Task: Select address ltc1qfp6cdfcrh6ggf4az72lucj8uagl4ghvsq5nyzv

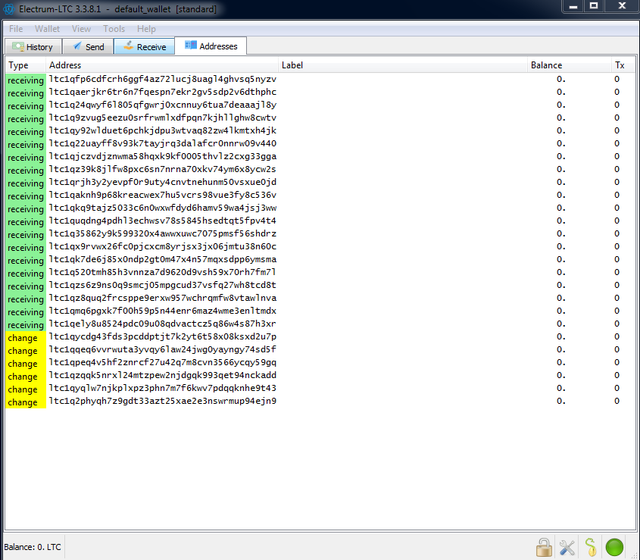Action: click(162, 79)
